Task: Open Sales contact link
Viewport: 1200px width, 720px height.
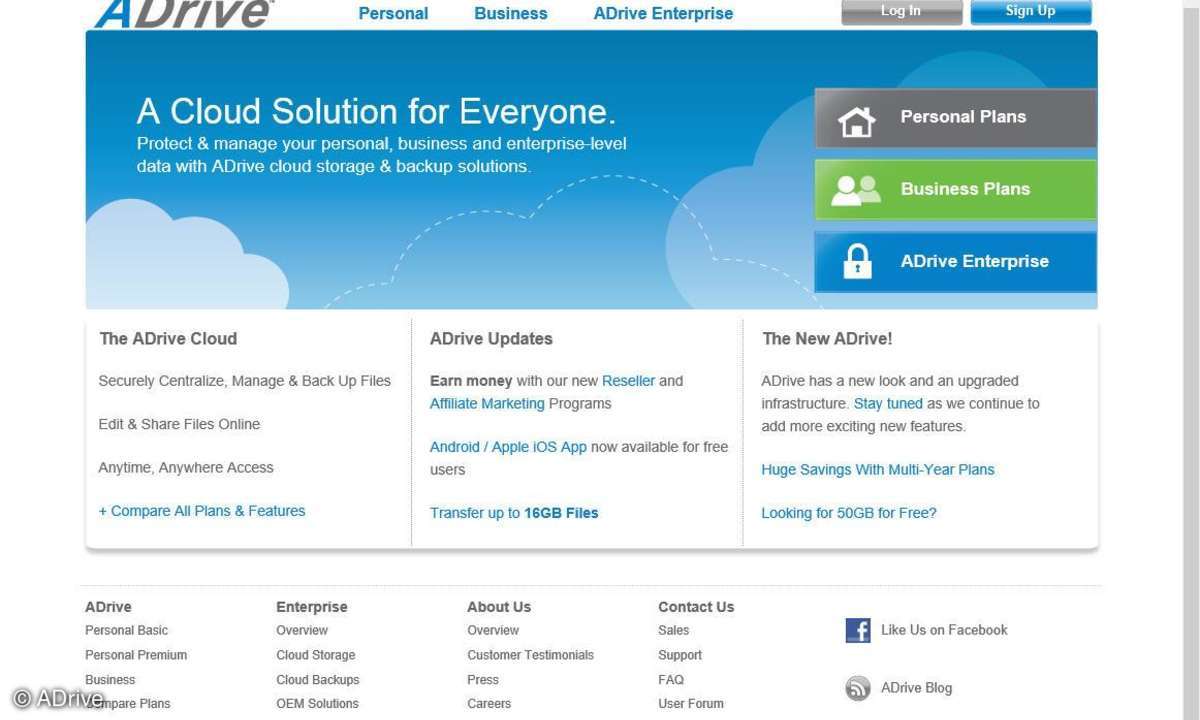Action: coord(673,630)
